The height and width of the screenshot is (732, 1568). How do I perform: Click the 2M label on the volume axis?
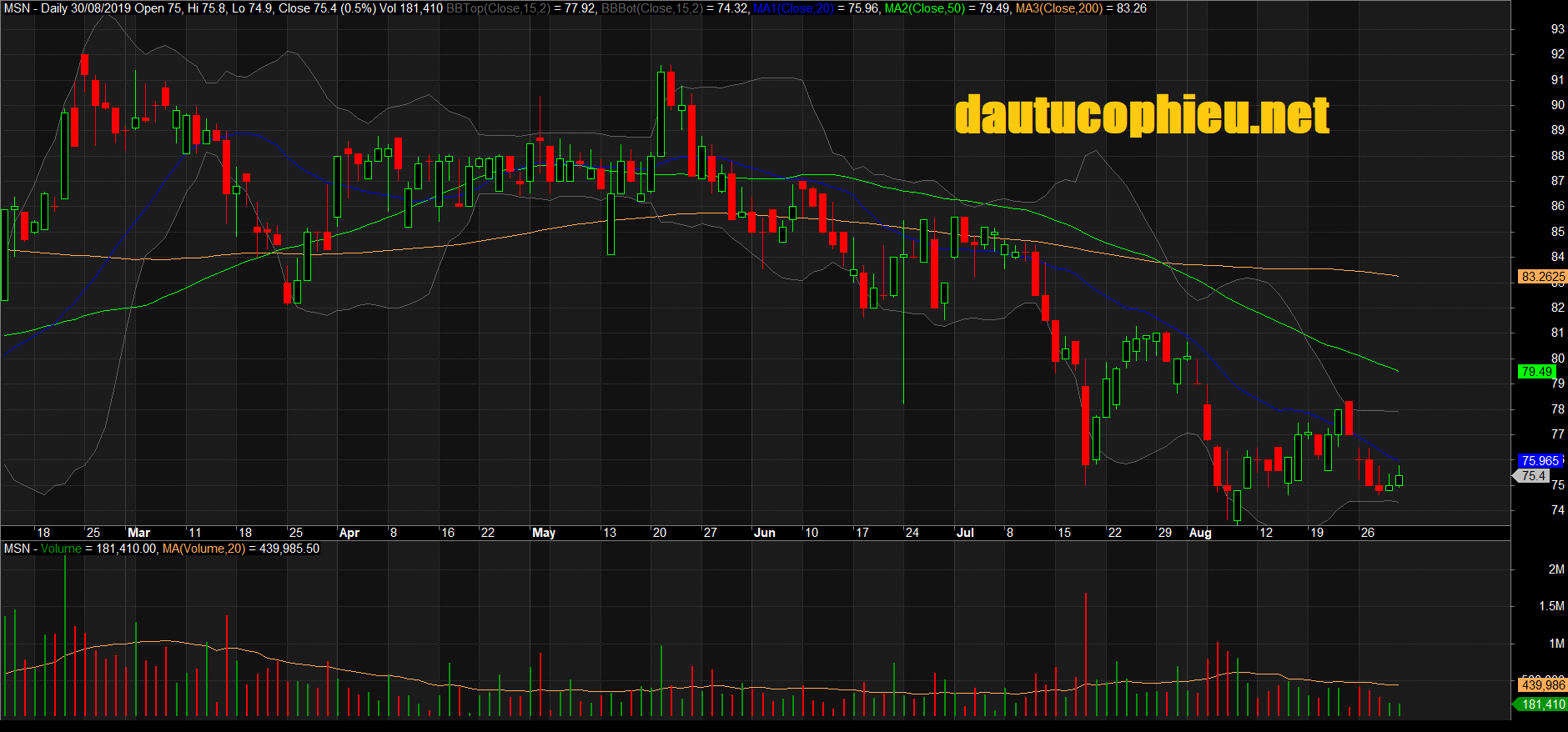coord(1555,569)
